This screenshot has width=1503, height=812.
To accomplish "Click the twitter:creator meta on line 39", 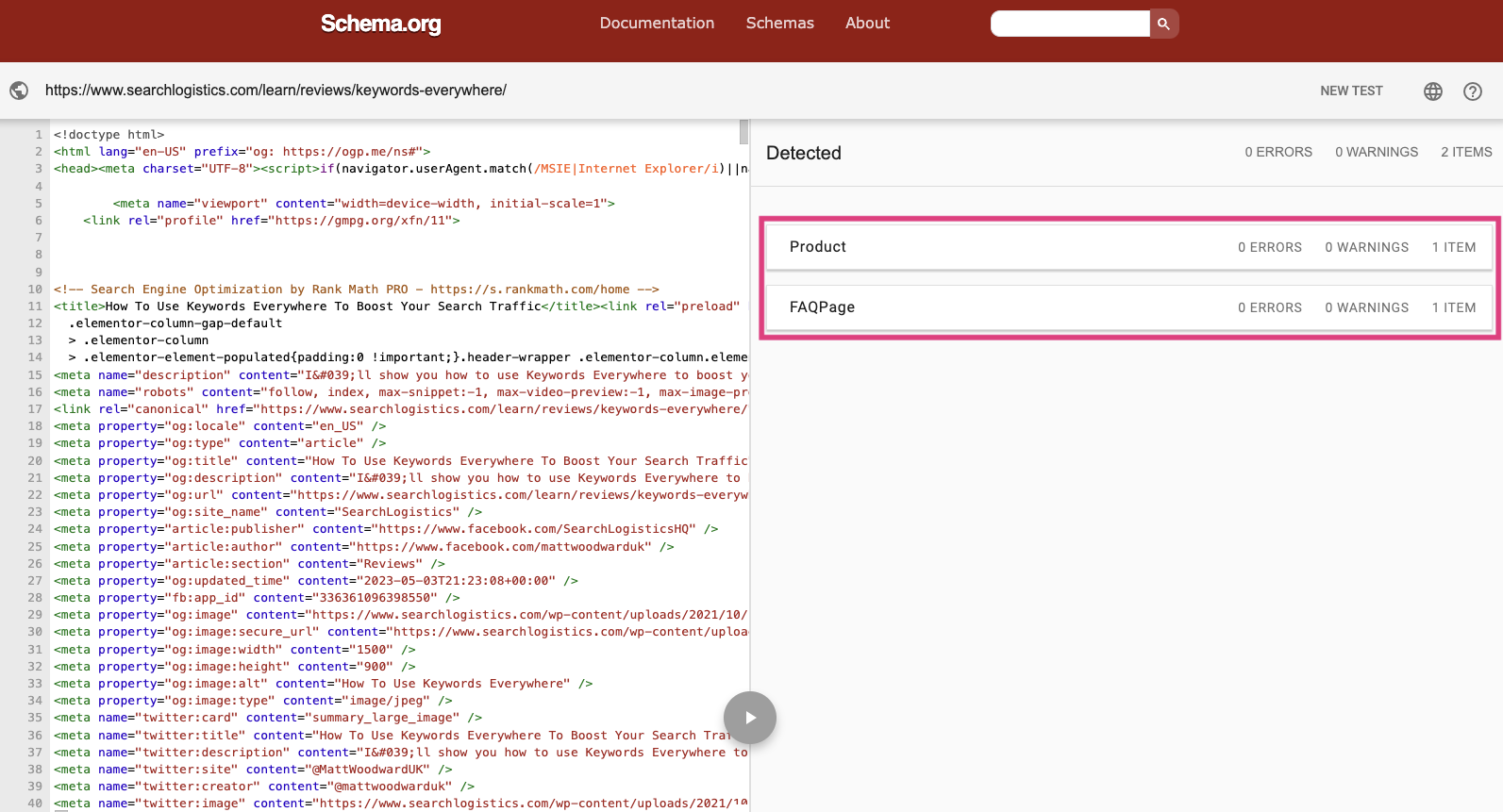I will [x=264, y=787].
